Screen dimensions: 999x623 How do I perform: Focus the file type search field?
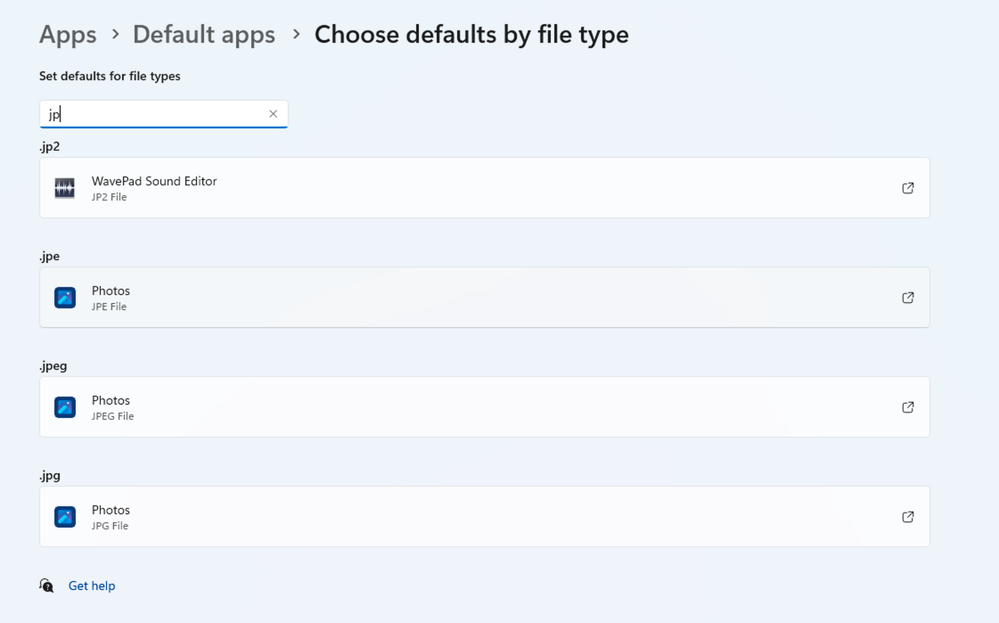click(x=155, y=114)
